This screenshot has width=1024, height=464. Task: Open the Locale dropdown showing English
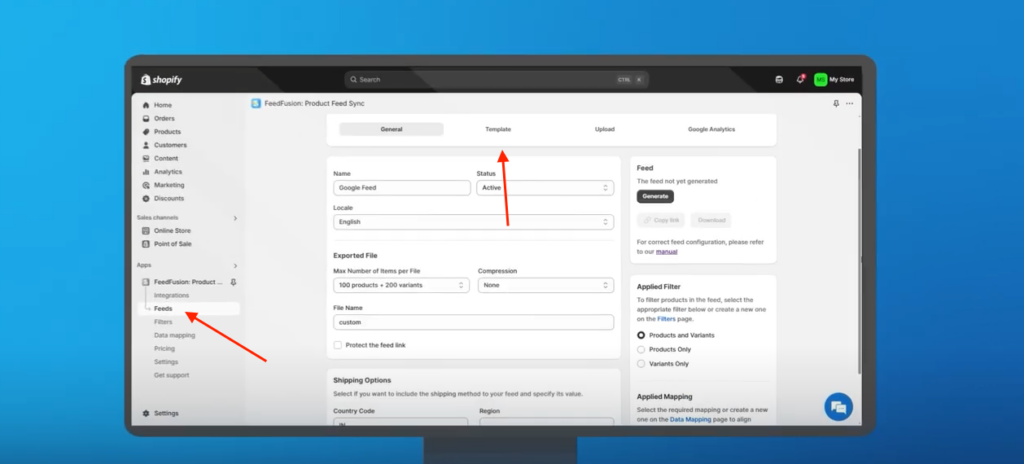click(x=473, y=222)
